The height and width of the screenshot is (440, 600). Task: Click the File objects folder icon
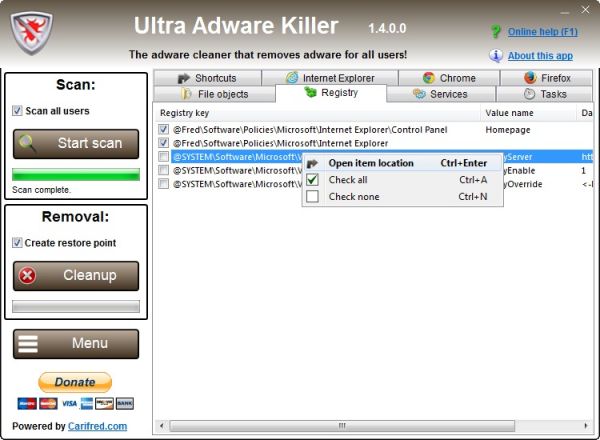coord(186,94)
